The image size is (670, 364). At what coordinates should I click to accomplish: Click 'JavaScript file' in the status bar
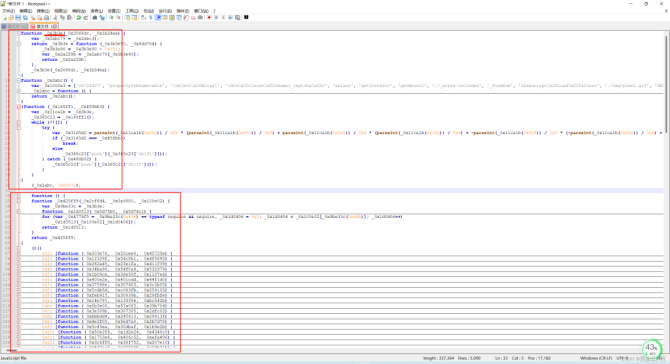(13, 358)
